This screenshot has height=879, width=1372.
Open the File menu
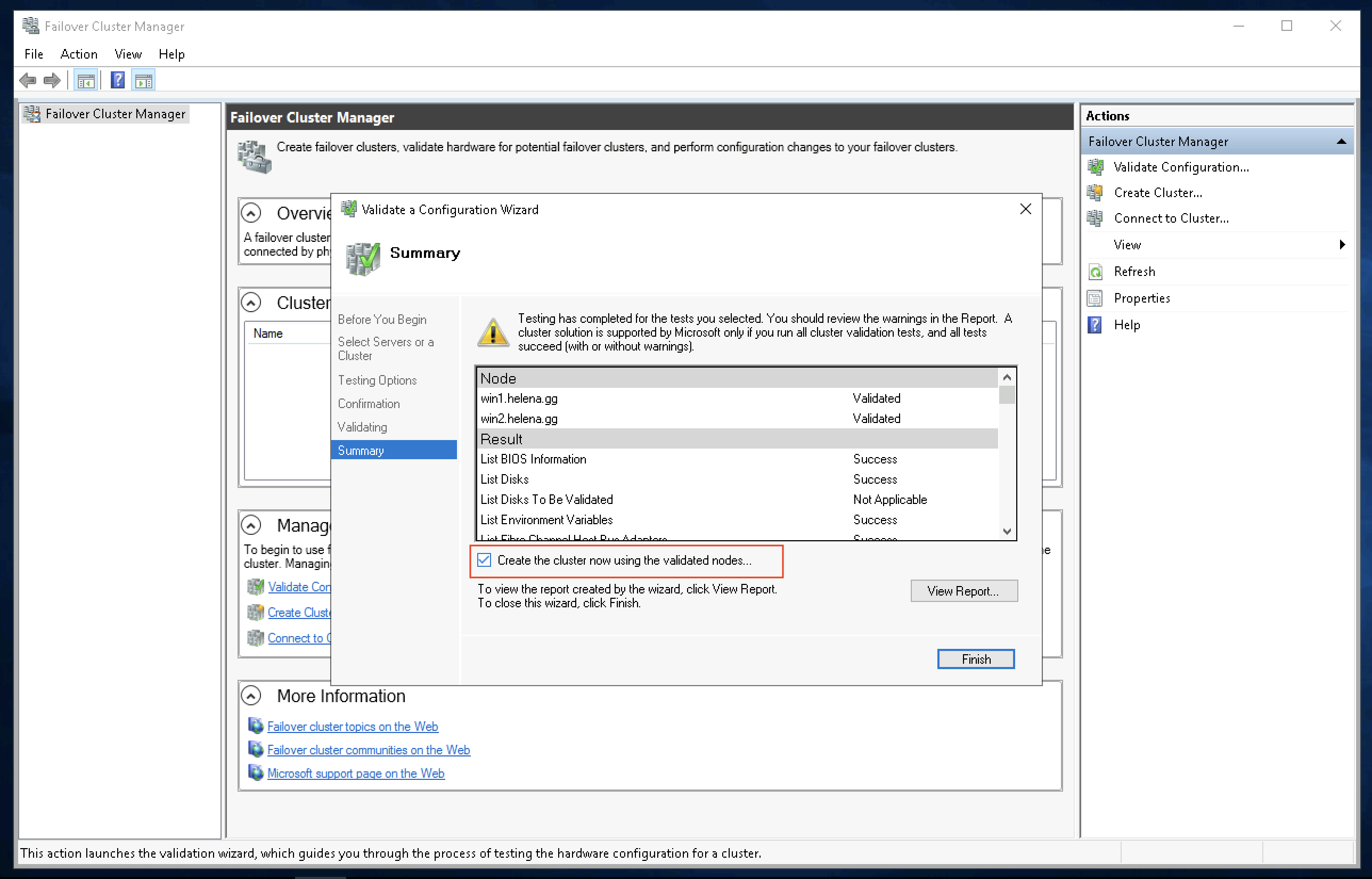[x=34, y=54]
